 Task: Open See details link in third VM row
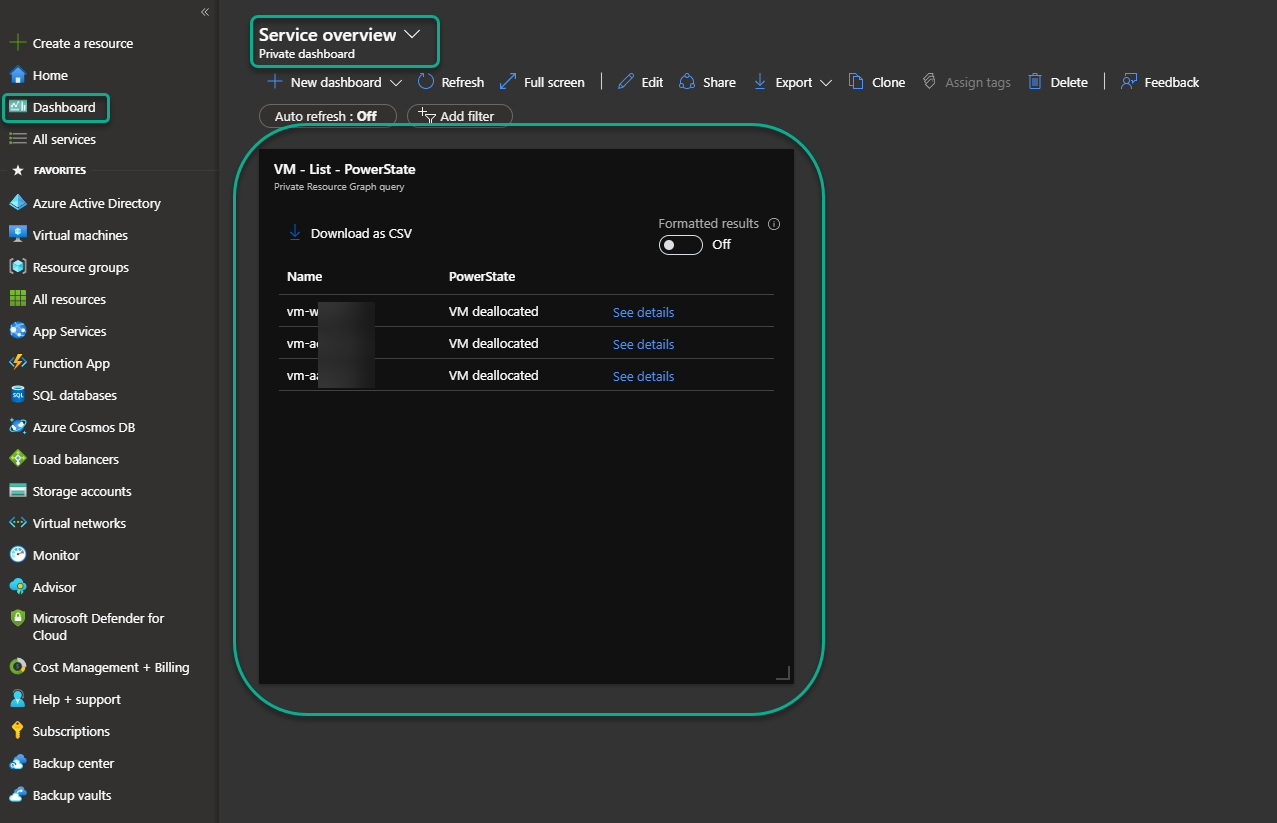(x=643, y=376)
